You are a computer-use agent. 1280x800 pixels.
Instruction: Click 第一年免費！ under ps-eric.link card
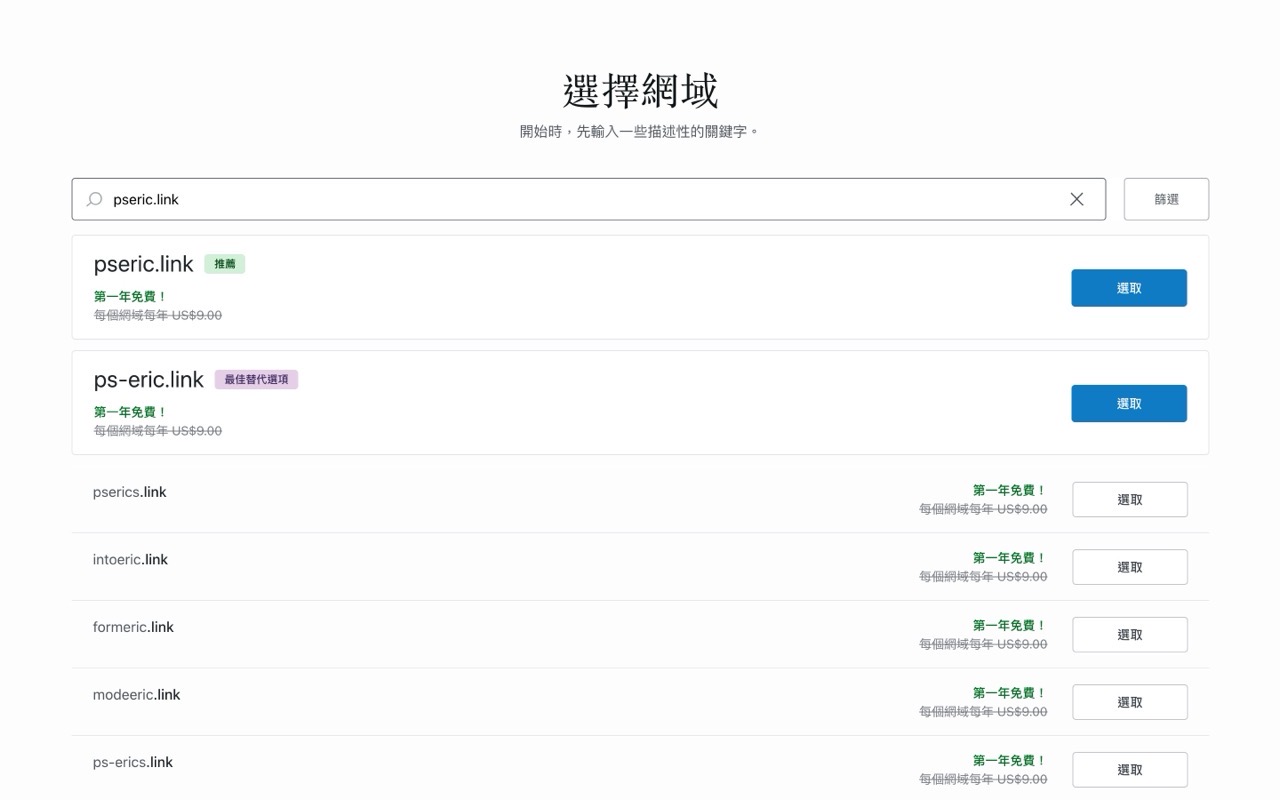pos(131,412)
